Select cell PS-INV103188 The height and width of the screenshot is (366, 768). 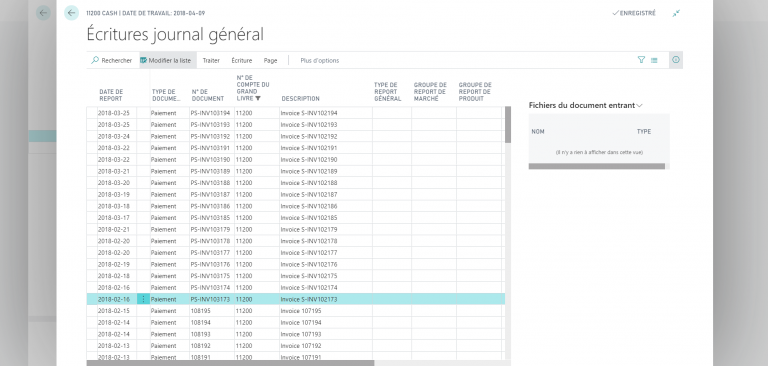[x=212, y=183]
